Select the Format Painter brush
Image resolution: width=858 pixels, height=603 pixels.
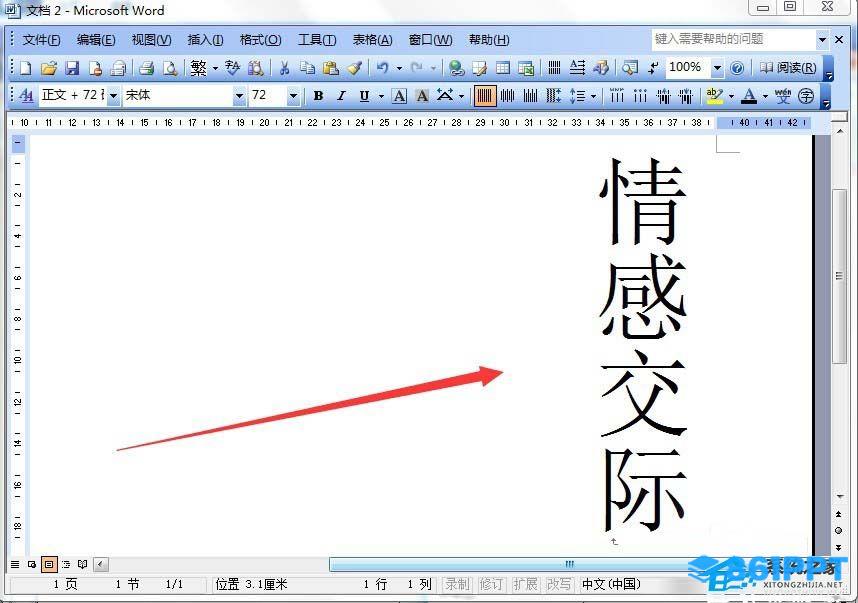[354, 68]
